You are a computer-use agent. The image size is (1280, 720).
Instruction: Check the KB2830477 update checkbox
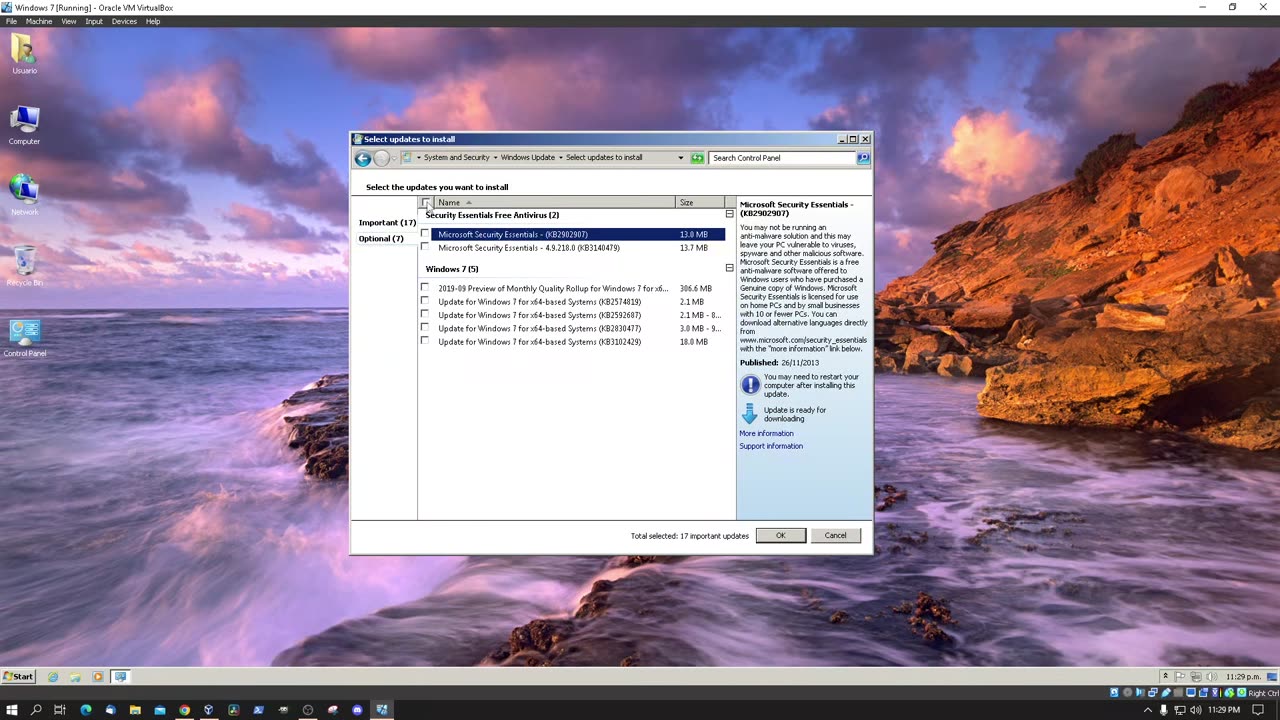425,328
